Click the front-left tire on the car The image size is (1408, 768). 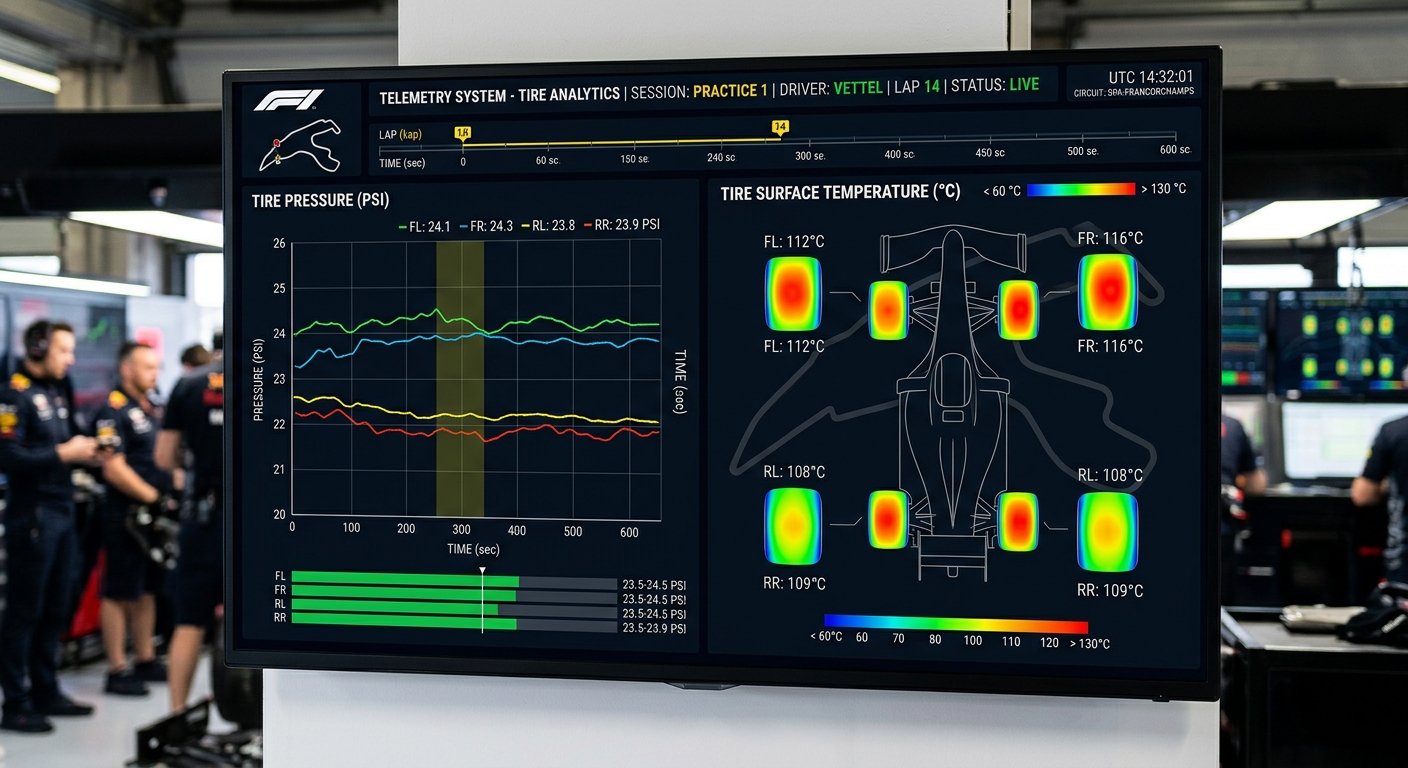click(x=888, y=311)
